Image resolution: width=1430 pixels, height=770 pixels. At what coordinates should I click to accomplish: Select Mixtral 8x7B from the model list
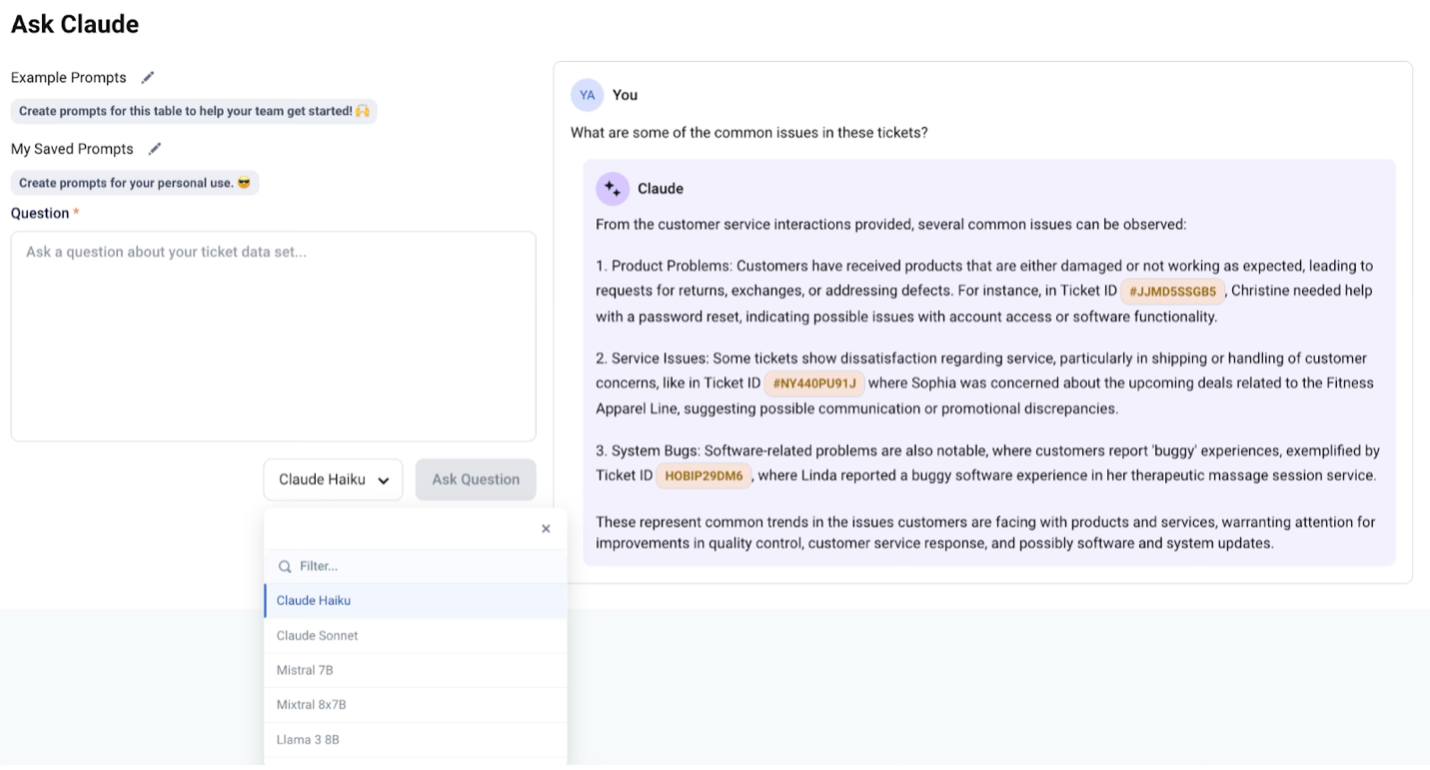(x=310, y=704)
